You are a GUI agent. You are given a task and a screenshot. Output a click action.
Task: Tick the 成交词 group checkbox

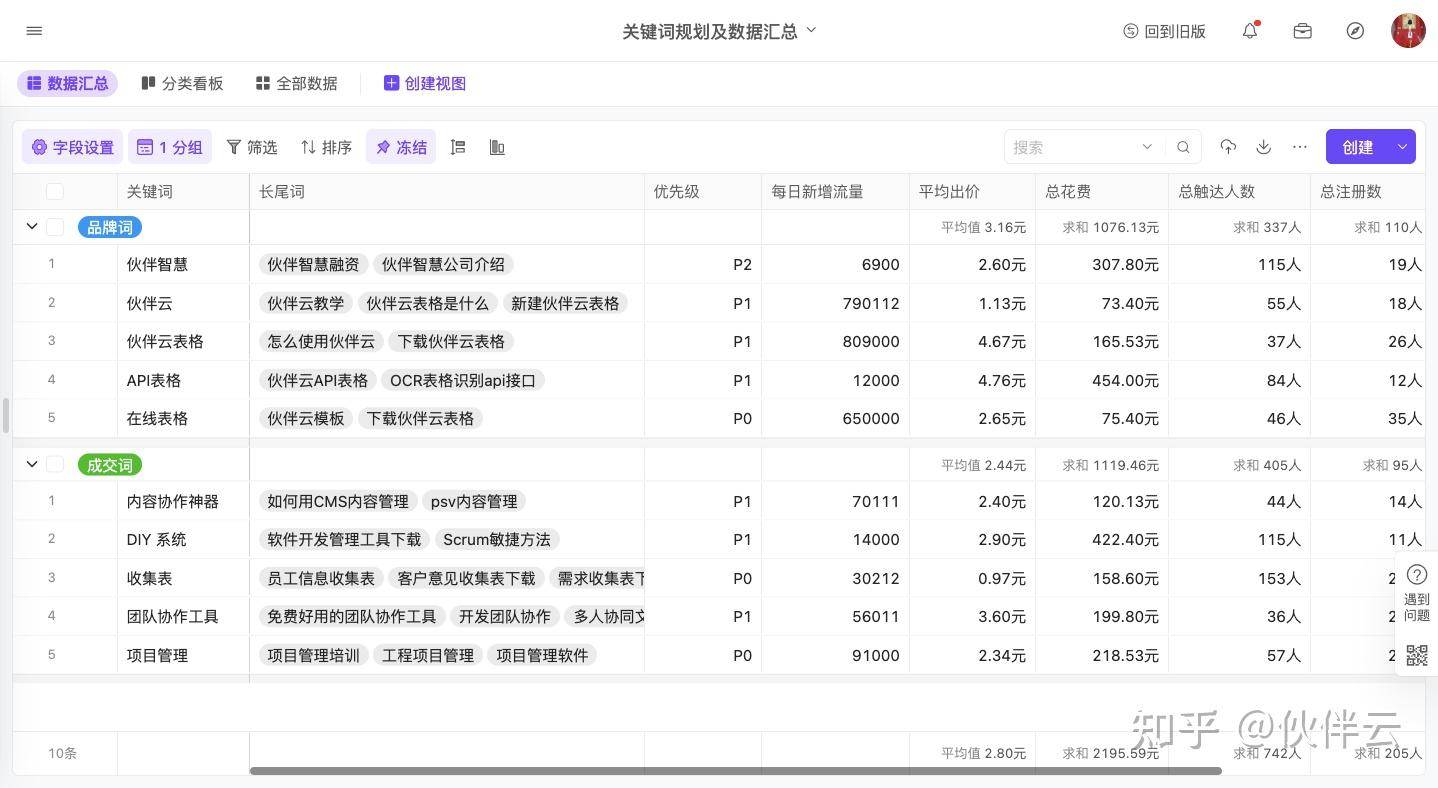(x=55, y=464)
